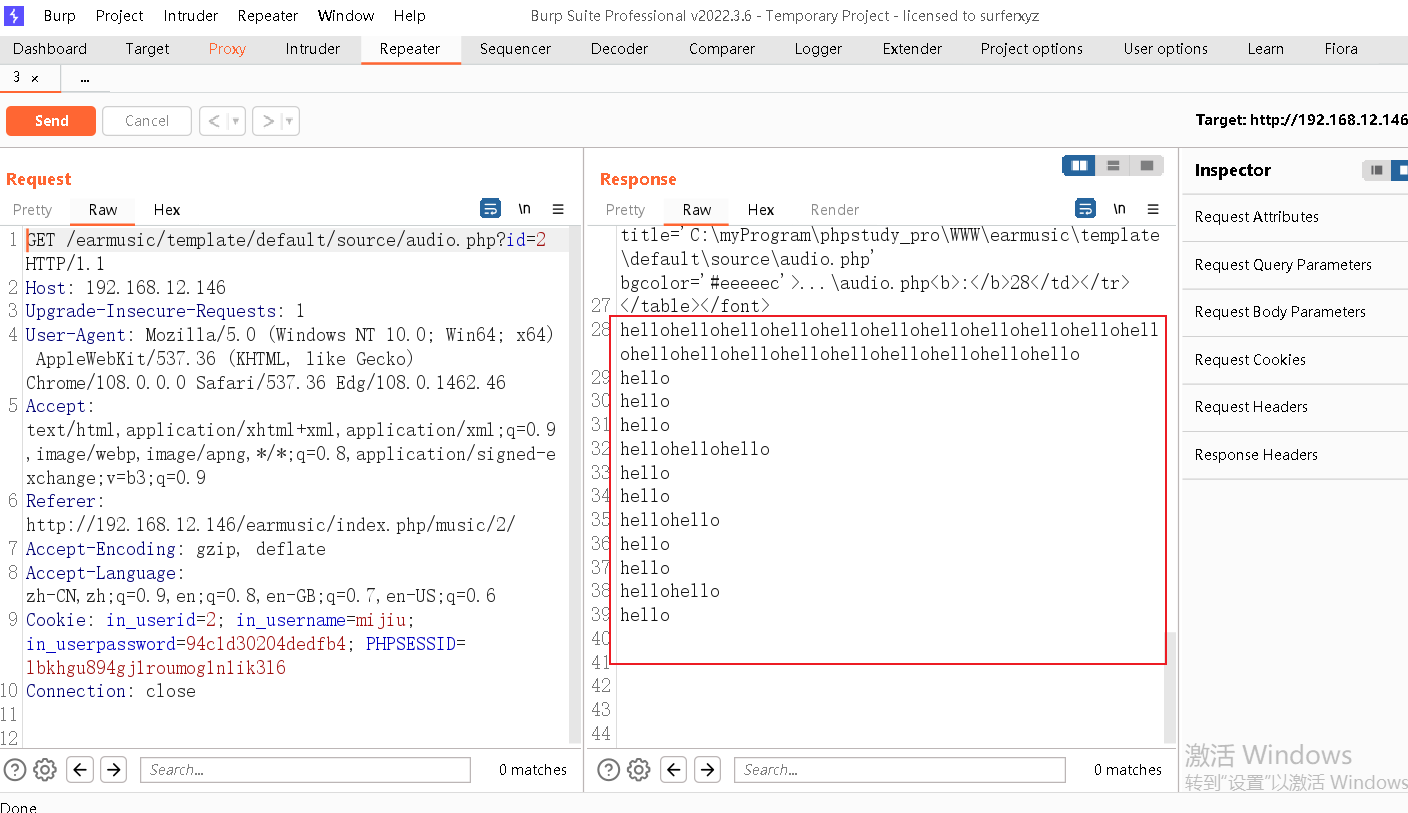
Task: Switch to the Intruder tool tab
Action: click(x=313, y=49)
